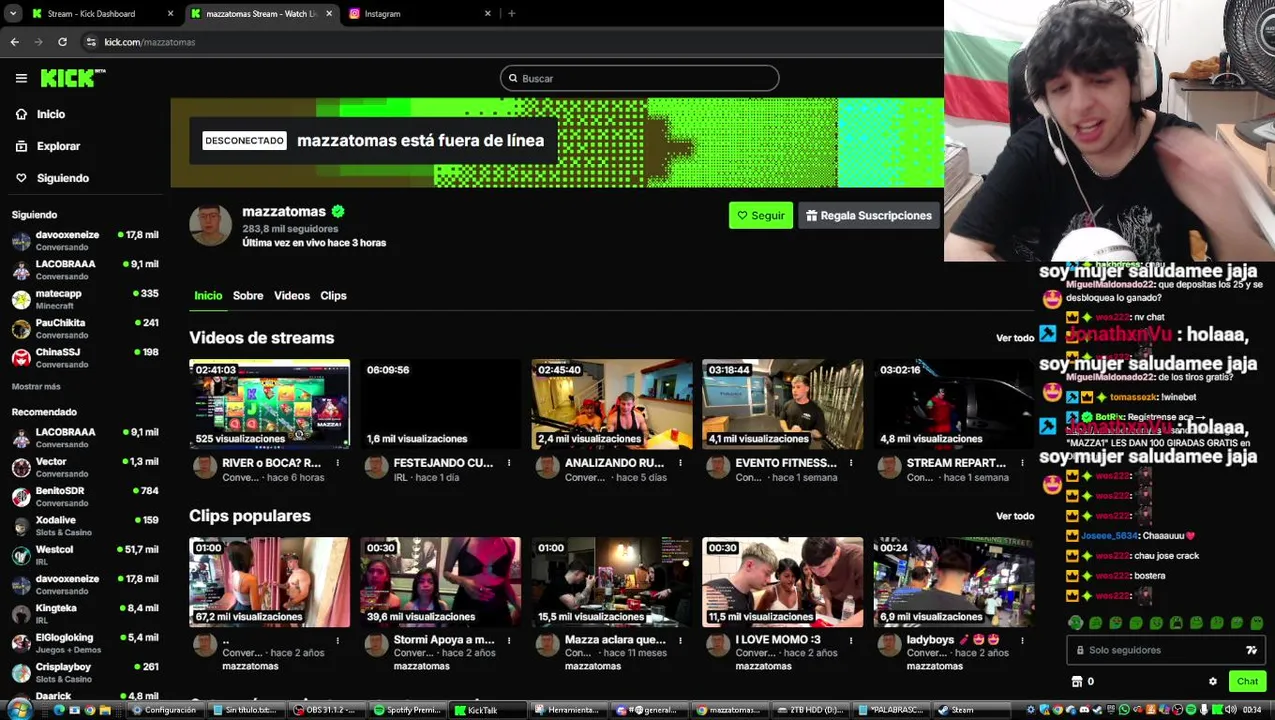Open options menu for RIVER o BOCA video
The width and height of the screenshot is (1275, 720).
pos(338,463)
